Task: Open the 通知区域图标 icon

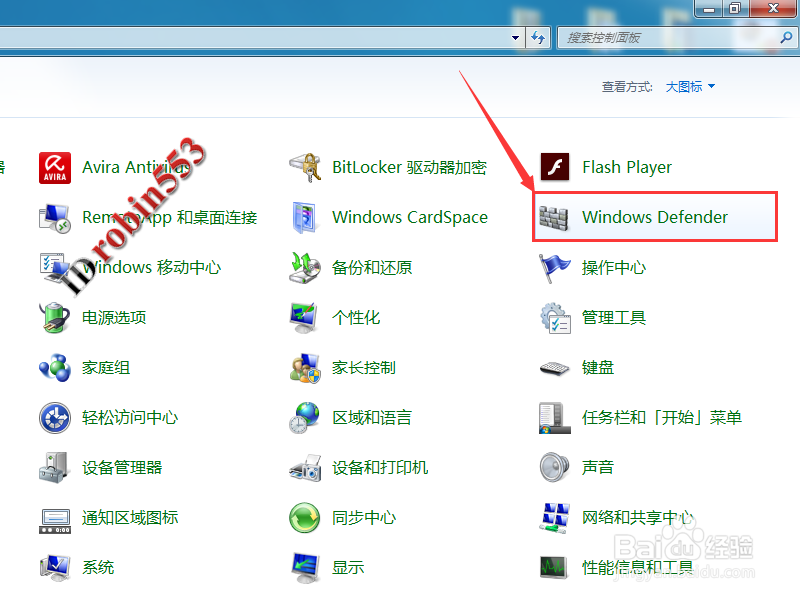Action: [55, 520]
